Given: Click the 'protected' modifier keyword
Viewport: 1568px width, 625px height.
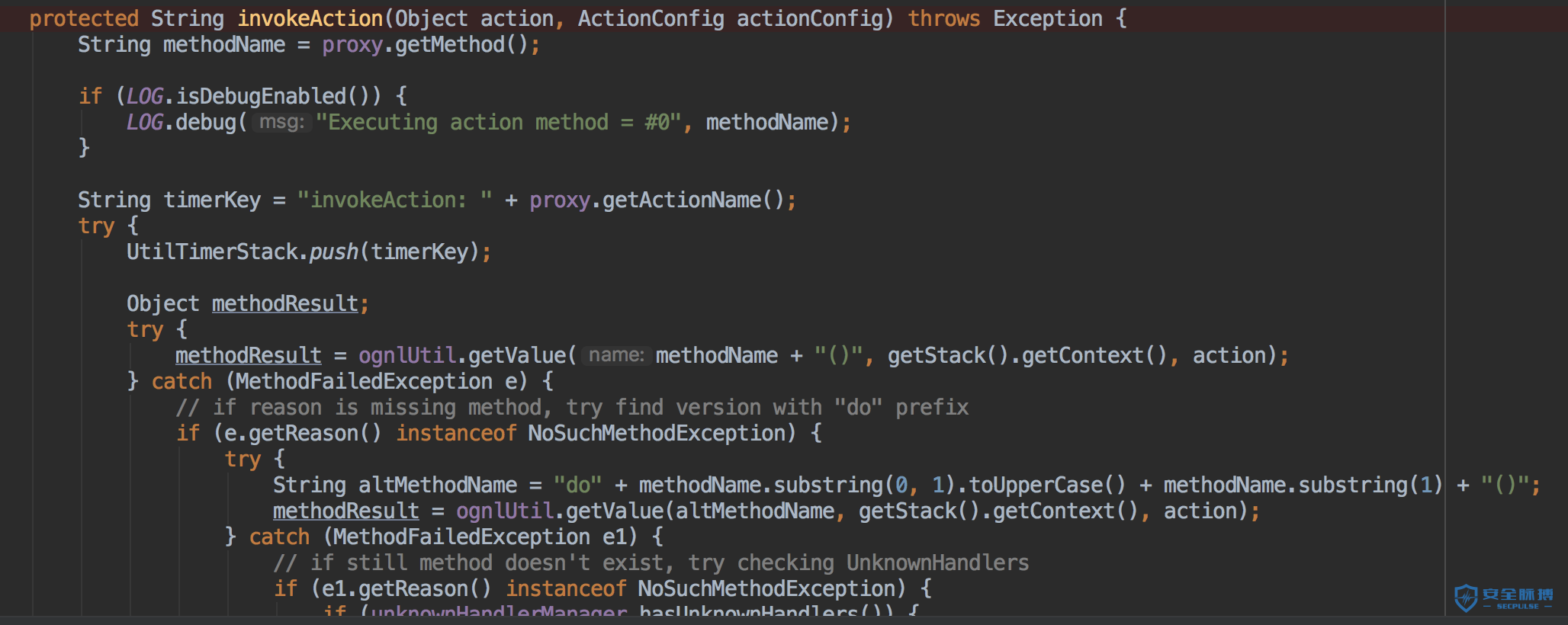Looking at the screenshot, I should click(x=84, y=18).
